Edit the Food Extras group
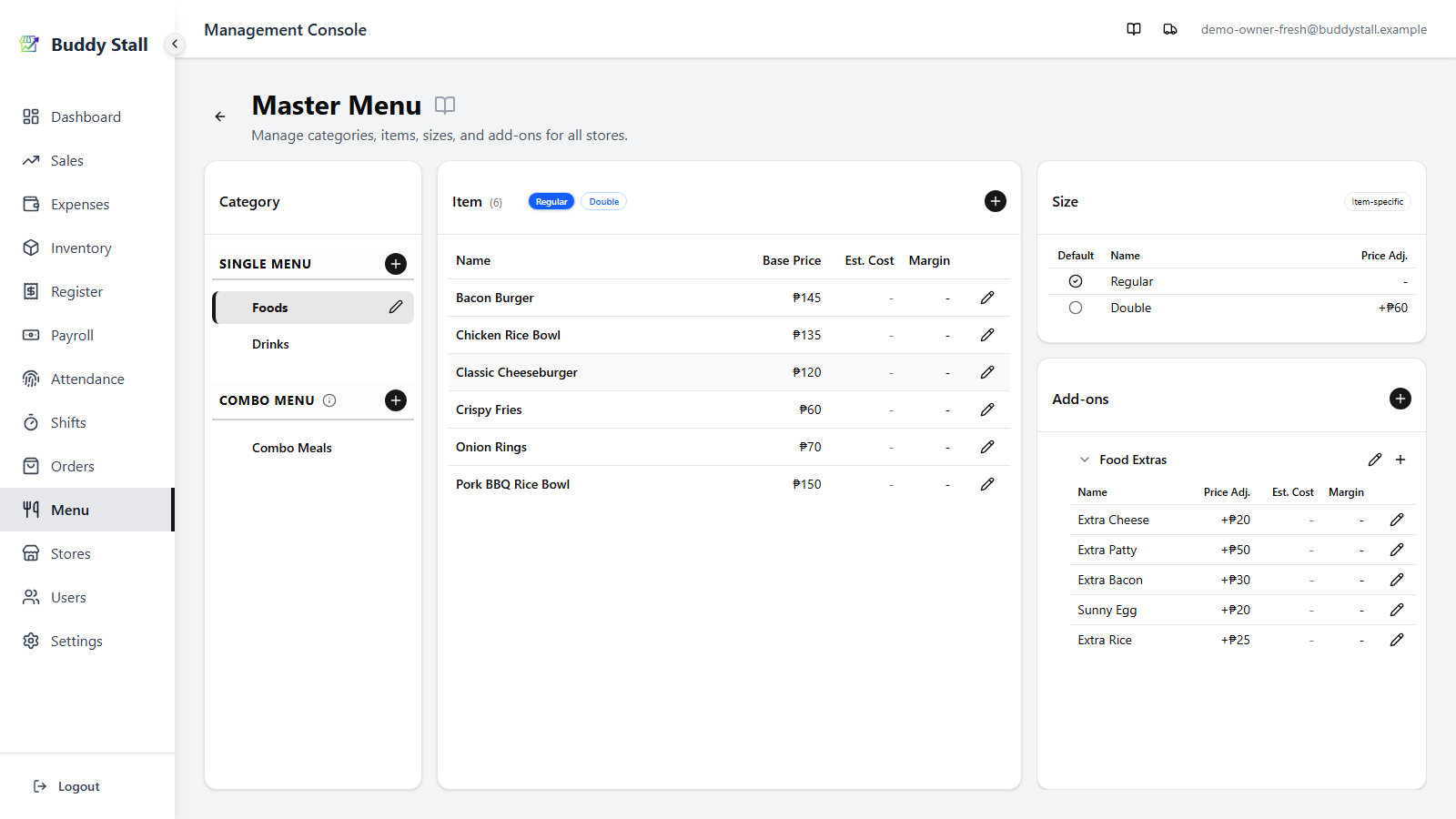 (x=1375, y=460)
